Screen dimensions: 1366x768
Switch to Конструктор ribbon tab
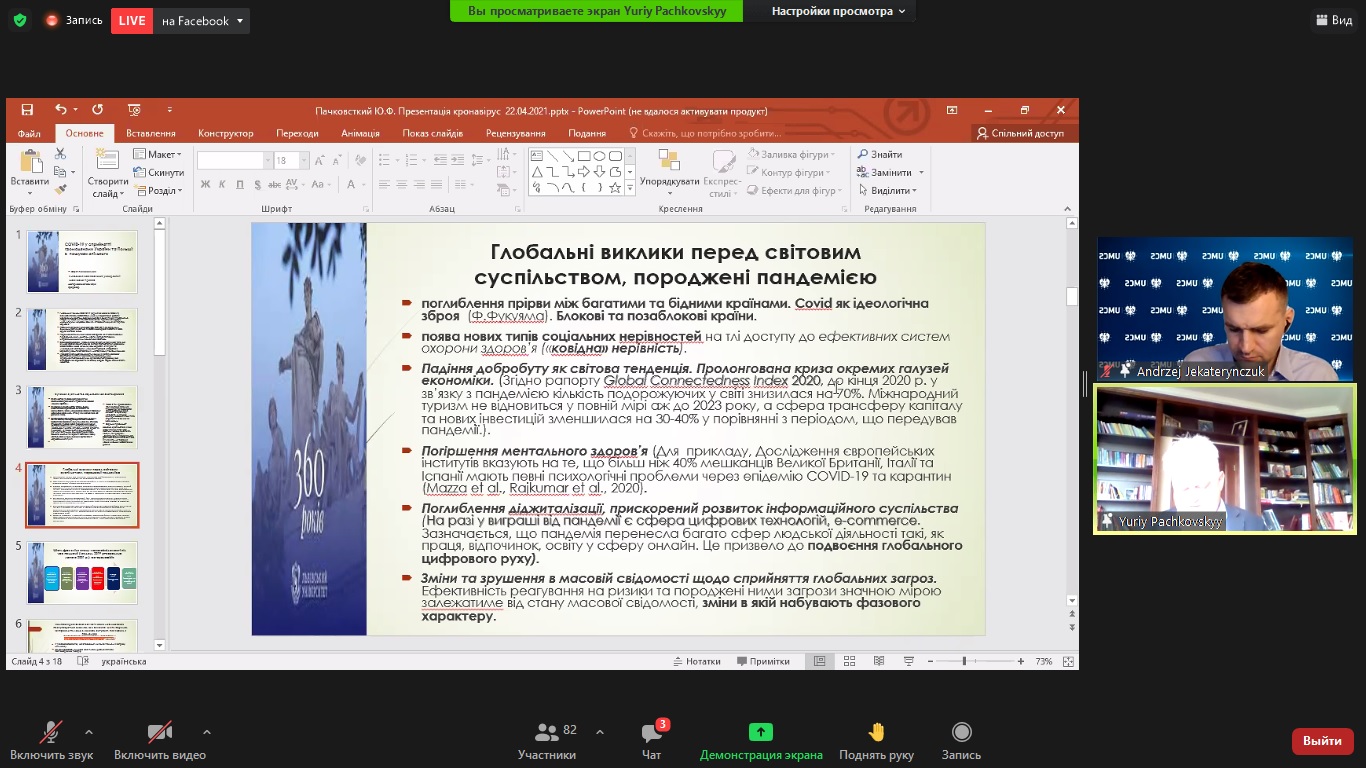(226, 133)
